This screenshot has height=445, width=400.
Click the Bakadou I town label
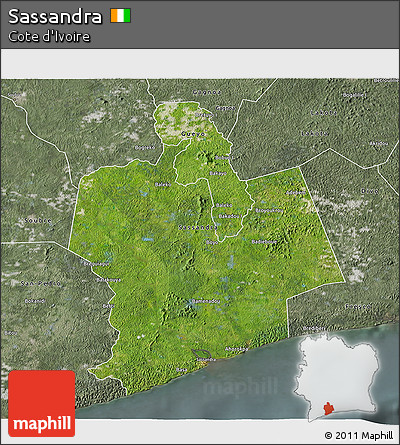click(x=230, y=216)
